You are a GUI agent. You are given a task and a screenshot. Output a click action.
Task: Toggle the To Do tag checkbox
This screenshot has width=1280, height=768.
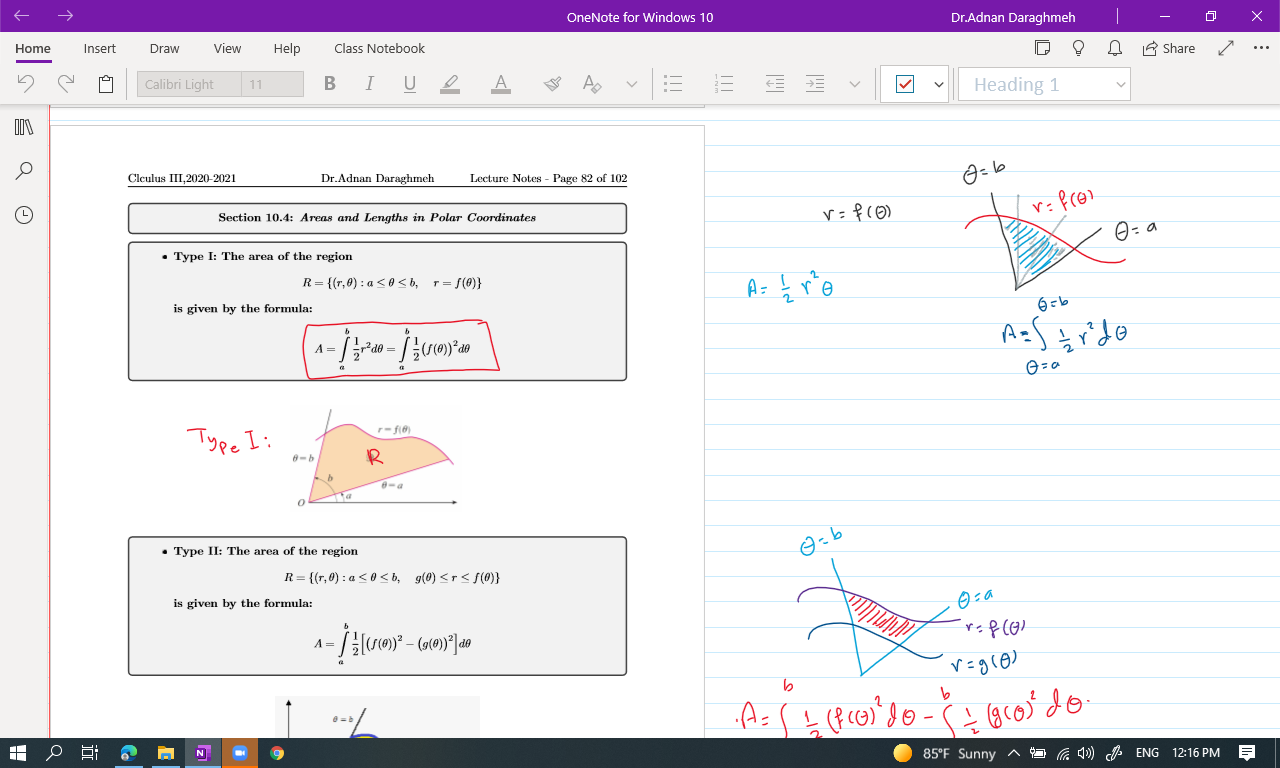pyautogui.click(x=905, y=85)
